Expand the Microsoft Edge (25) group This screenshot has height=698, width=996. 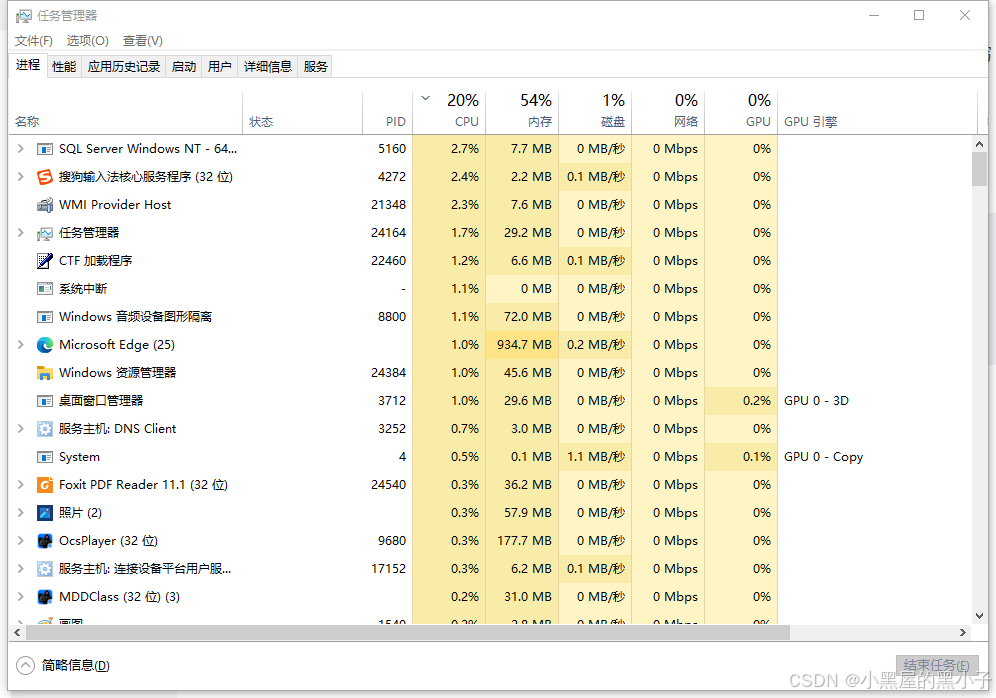click(x=20, y=344)
